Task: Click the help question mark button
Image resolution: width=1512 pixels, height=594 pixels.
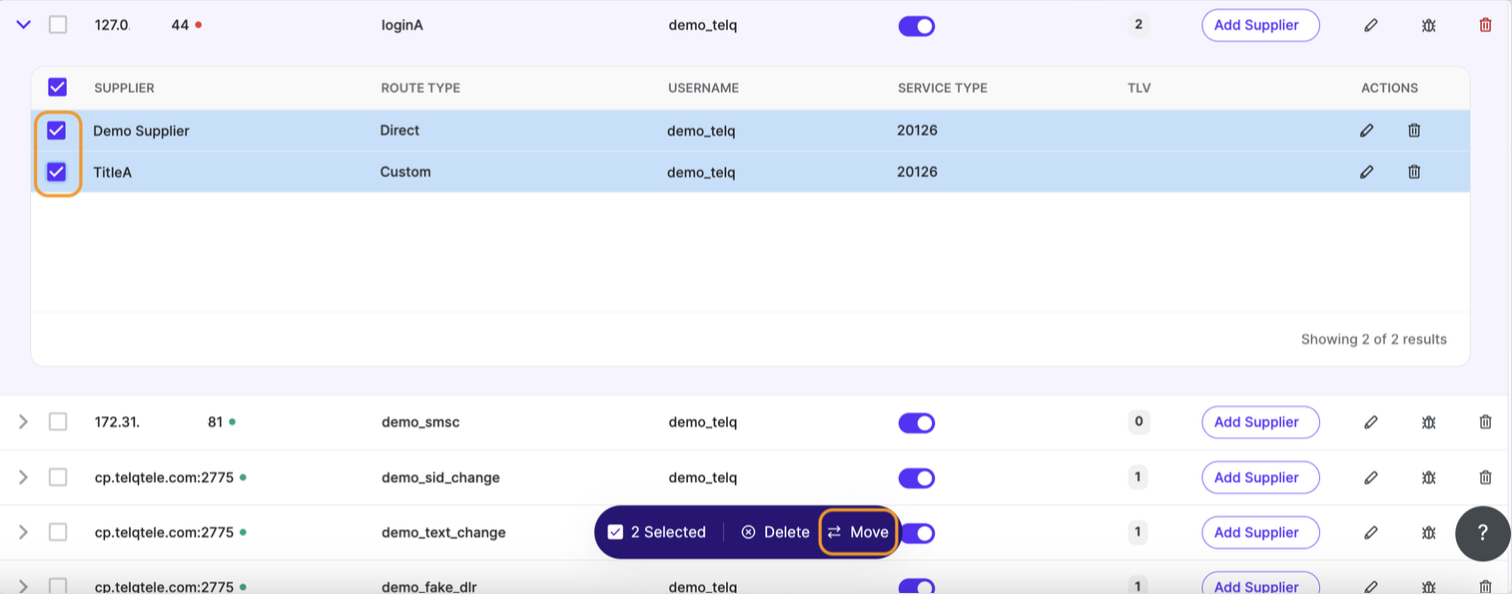Action: pyautogui.click(x=1482, y=533)
